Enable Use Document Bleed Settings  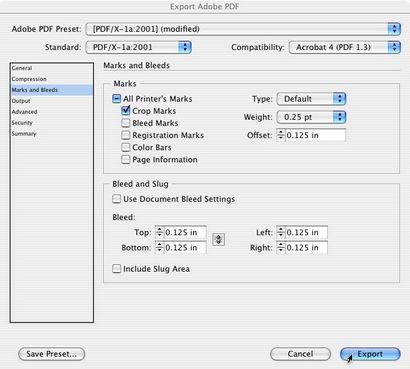click(116, 199)
